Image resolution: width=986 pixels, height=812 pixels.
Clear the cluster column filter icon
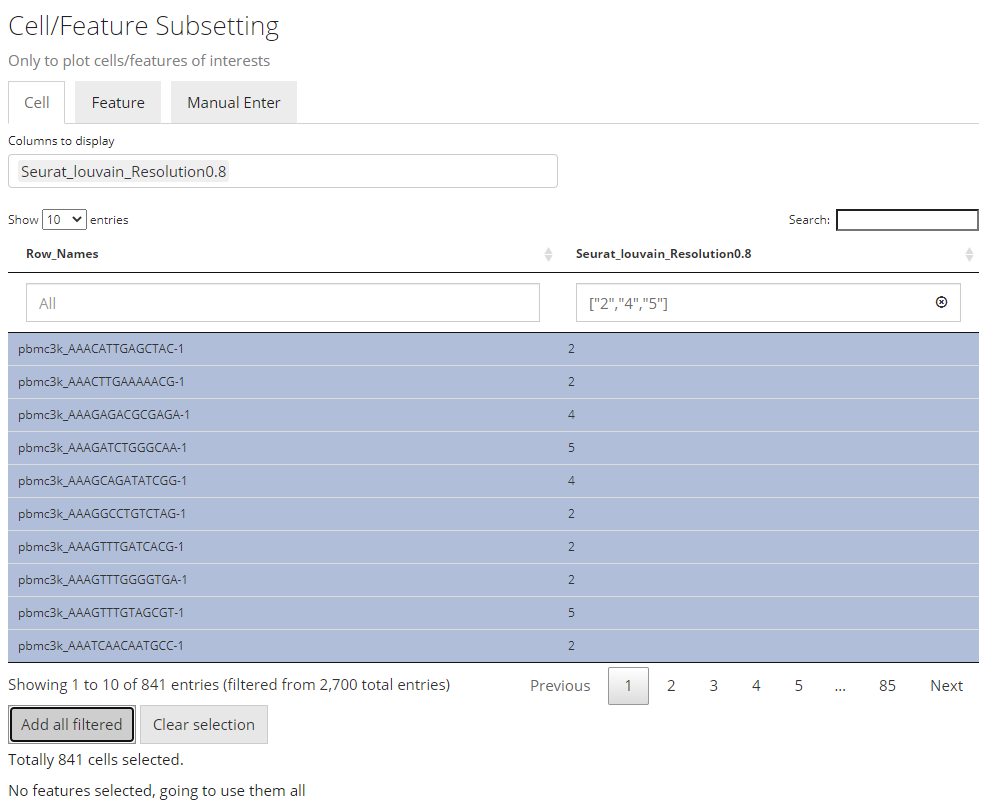click(x=941, y=302)
